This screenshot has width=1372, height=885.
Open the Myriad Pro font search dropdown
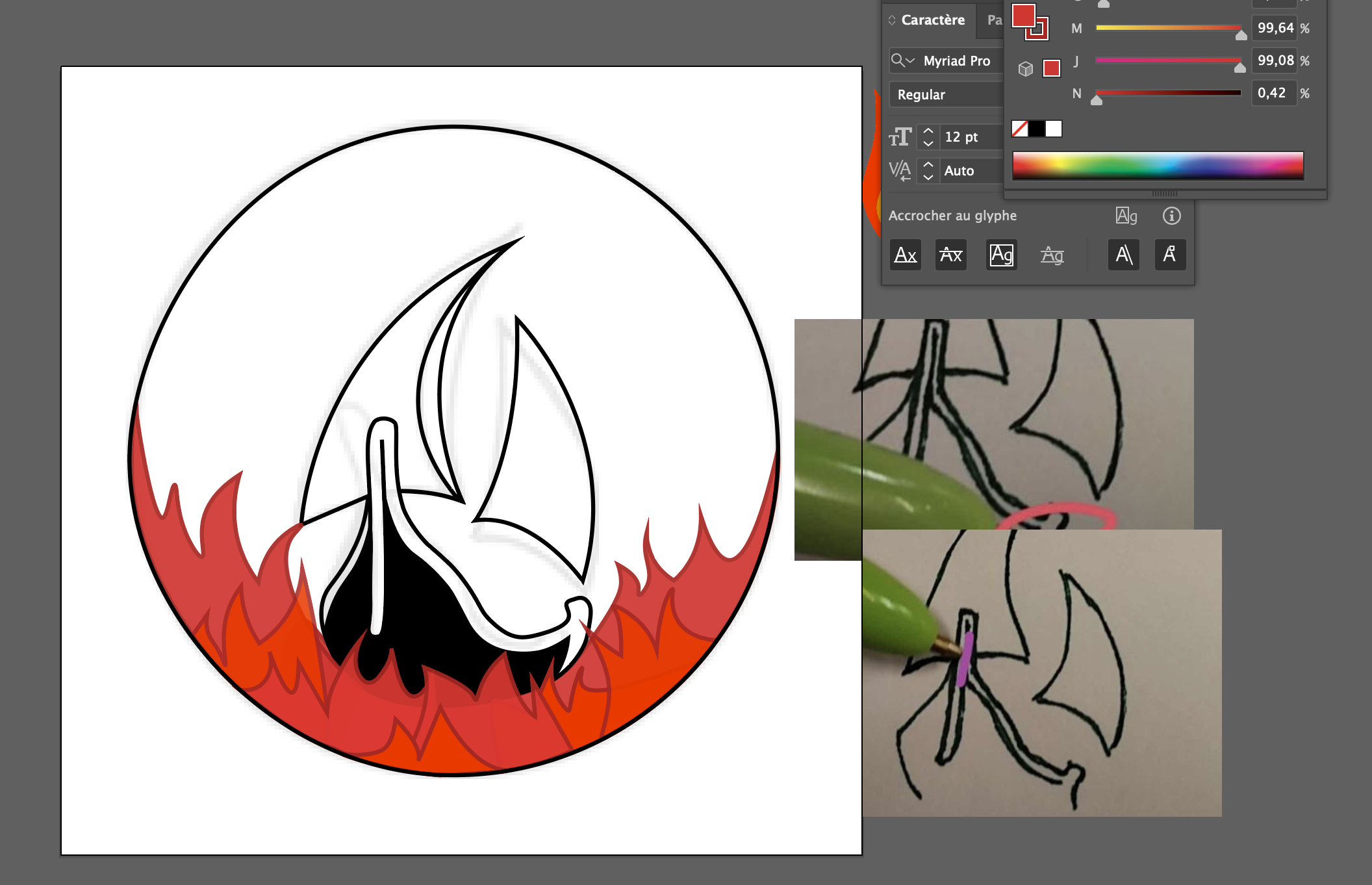pos(903,60)
